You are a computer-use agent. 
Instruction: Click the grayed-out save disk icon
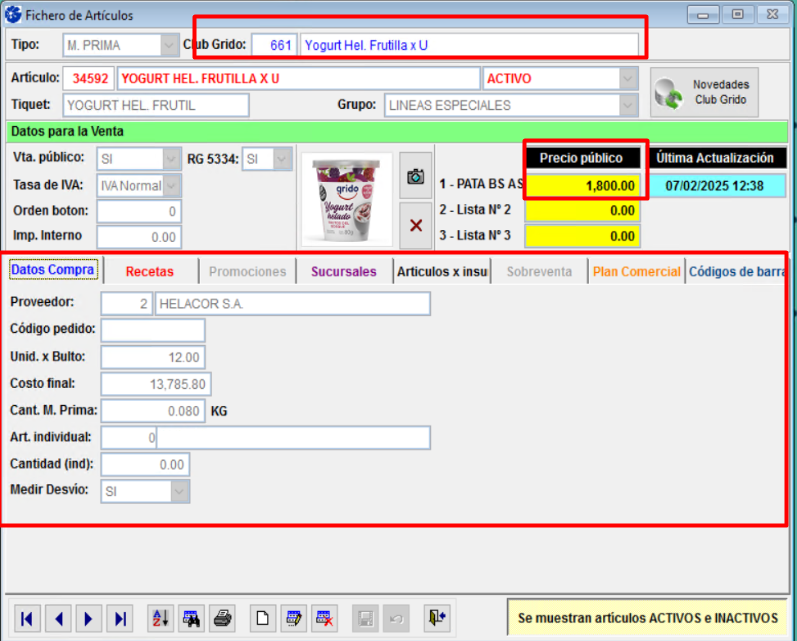(x=365, y=618)
